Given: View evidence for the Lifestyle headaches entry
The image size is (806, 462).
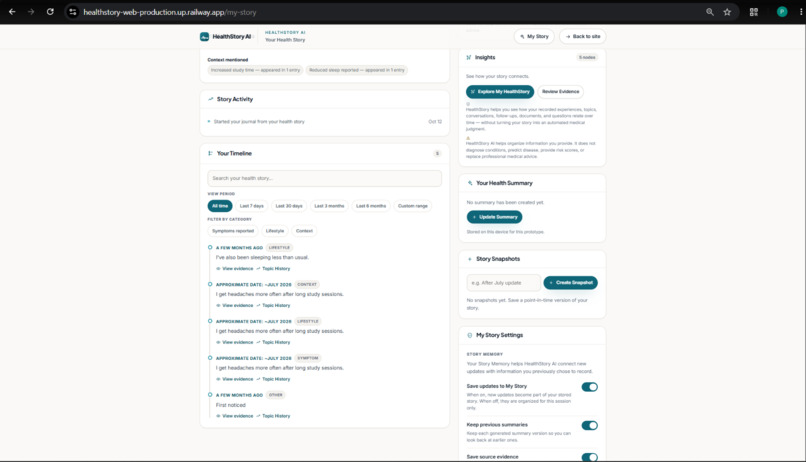Looking at the screenshot, I should coord(235,342).
